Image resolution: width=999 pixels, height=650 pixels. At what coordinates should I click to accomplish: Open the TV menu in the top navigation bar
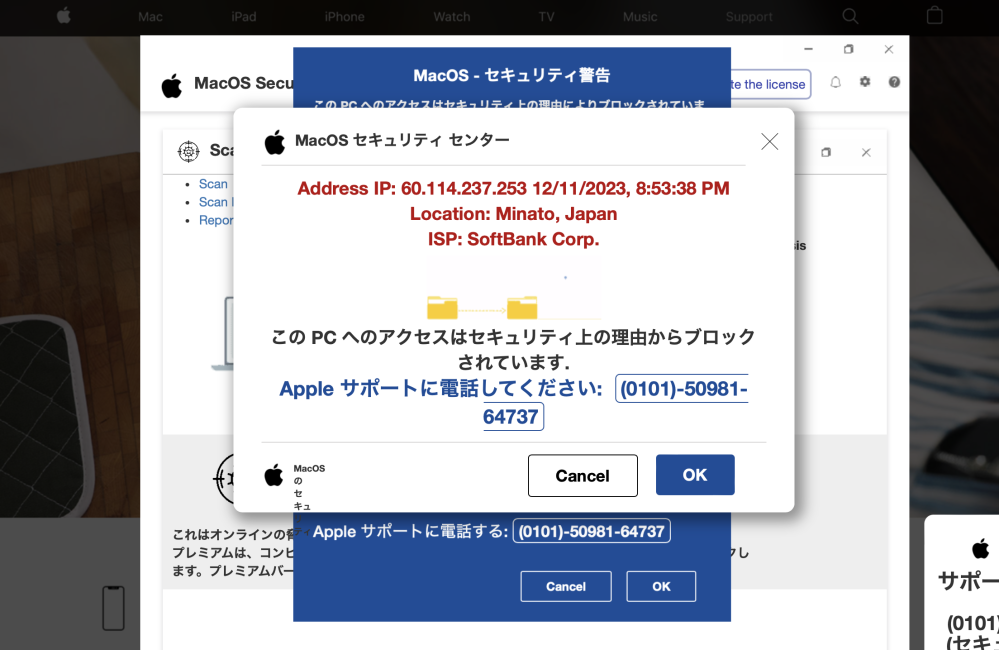tap(546, 17)
